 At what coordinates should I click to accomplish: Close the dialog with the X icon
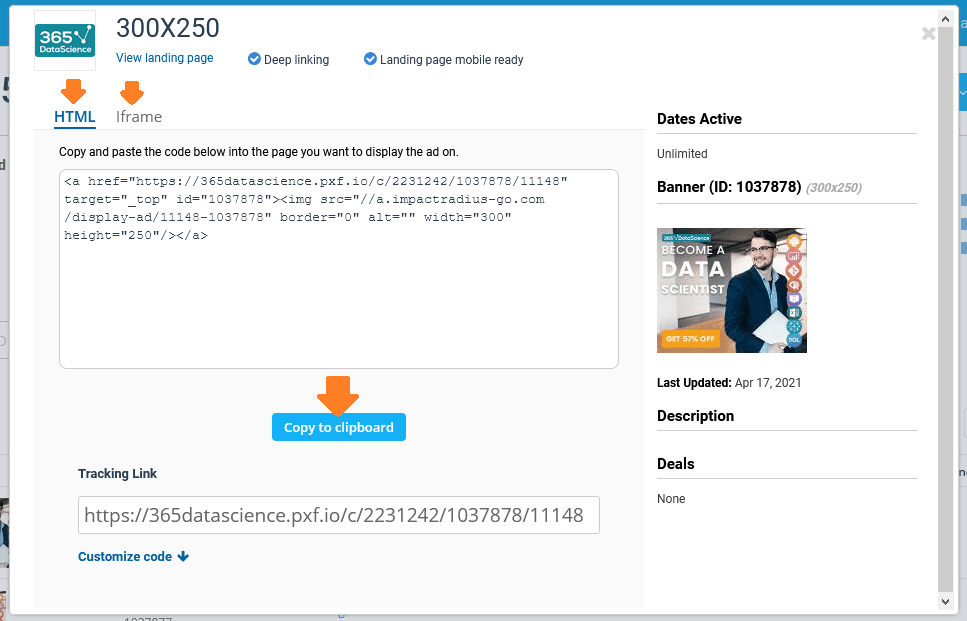(928, 34)
